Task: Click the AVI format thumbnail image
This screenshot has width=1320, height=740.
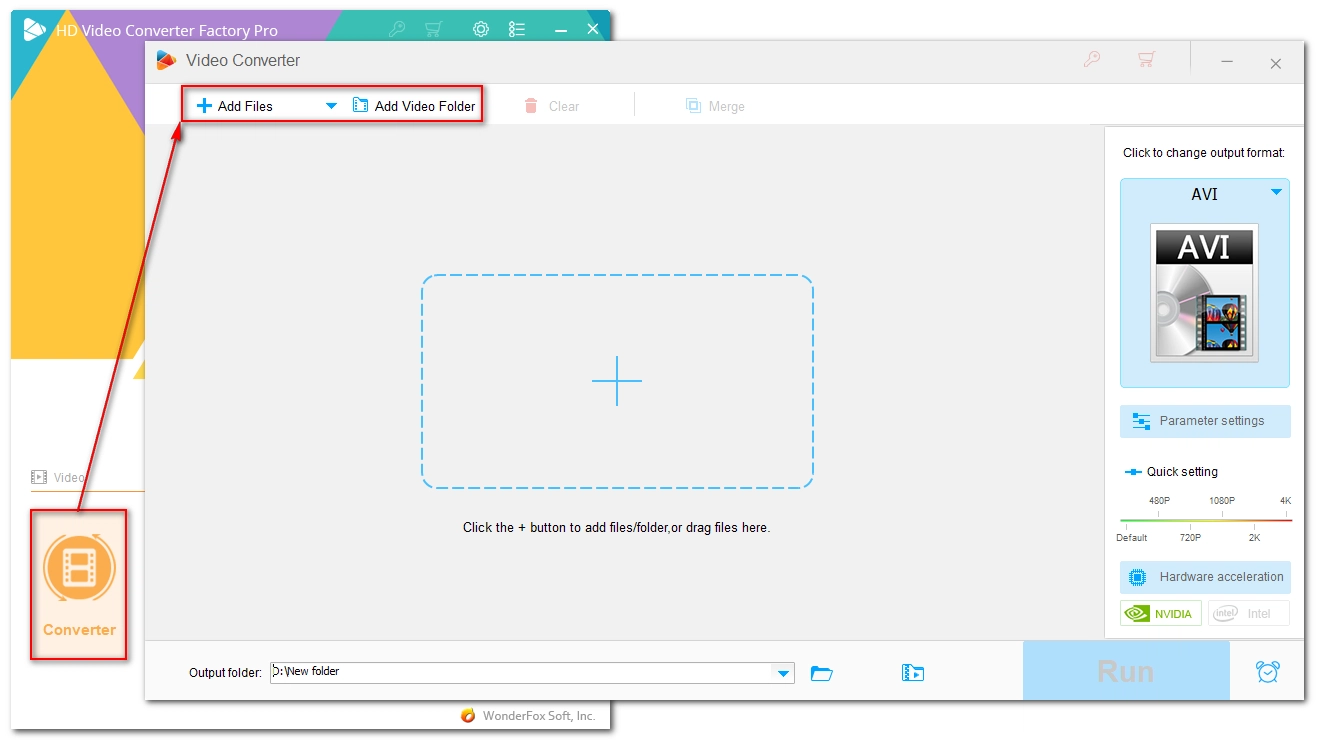Action: pos(1205,293)
